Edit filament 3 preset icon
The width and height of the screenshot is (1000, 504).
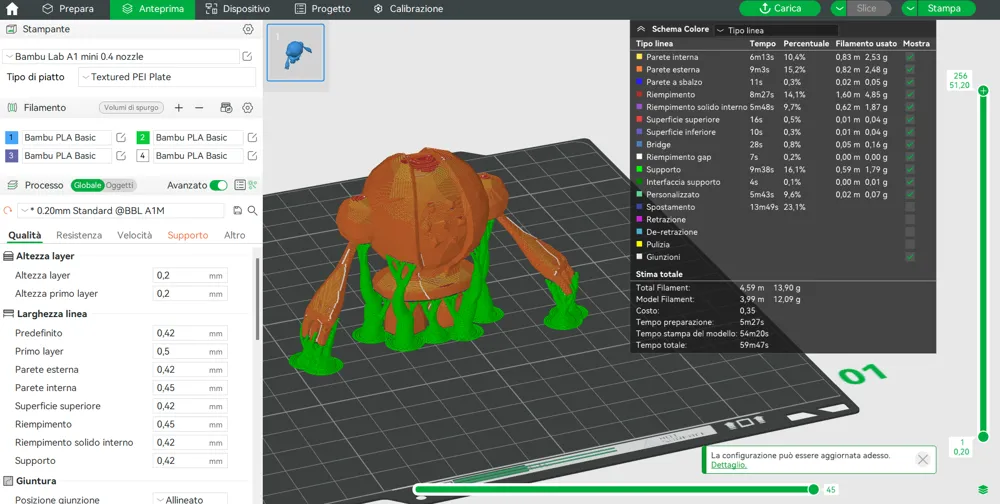pos(121,156)
